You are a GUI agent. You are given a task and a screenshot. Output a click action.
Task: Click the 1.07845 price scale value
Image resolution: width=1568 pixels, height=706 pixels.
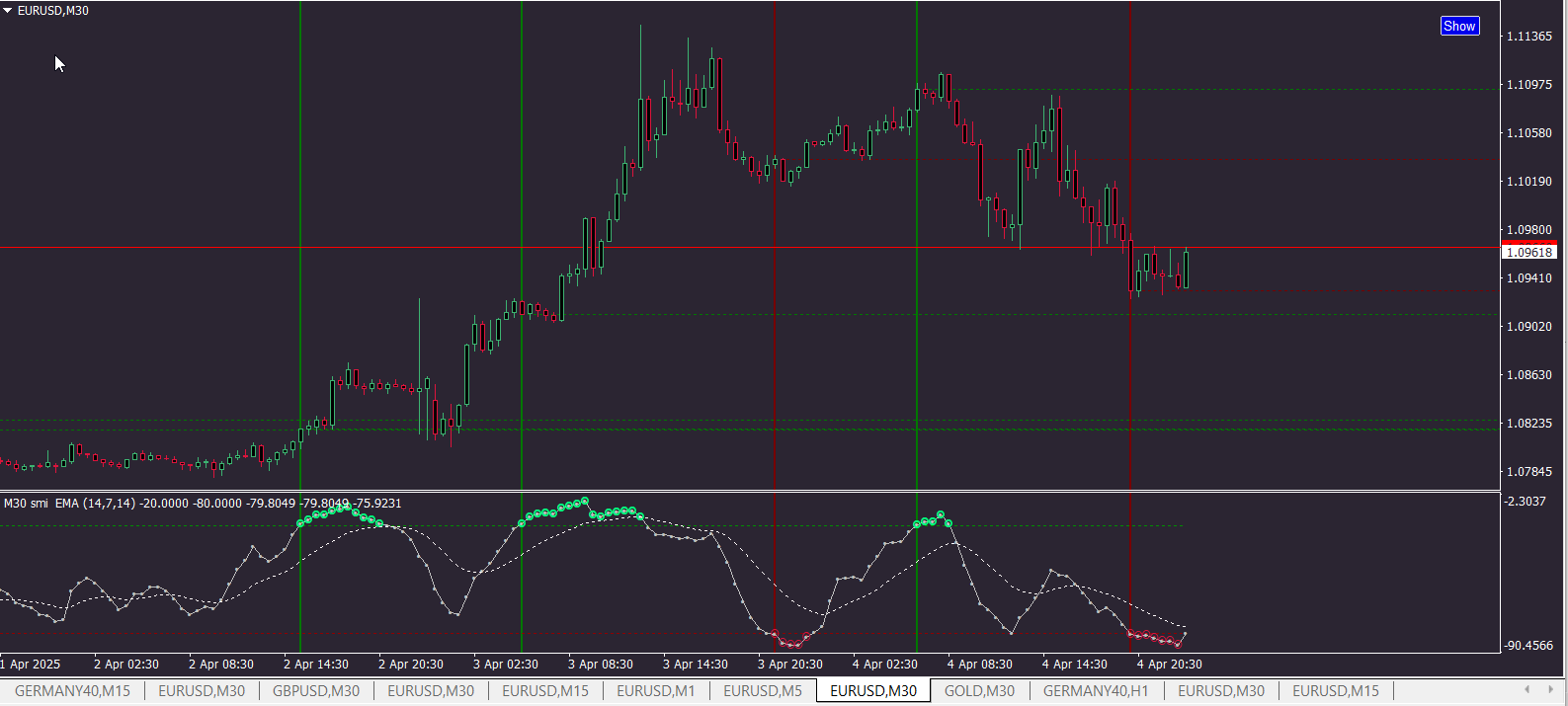click(1528, 472)
